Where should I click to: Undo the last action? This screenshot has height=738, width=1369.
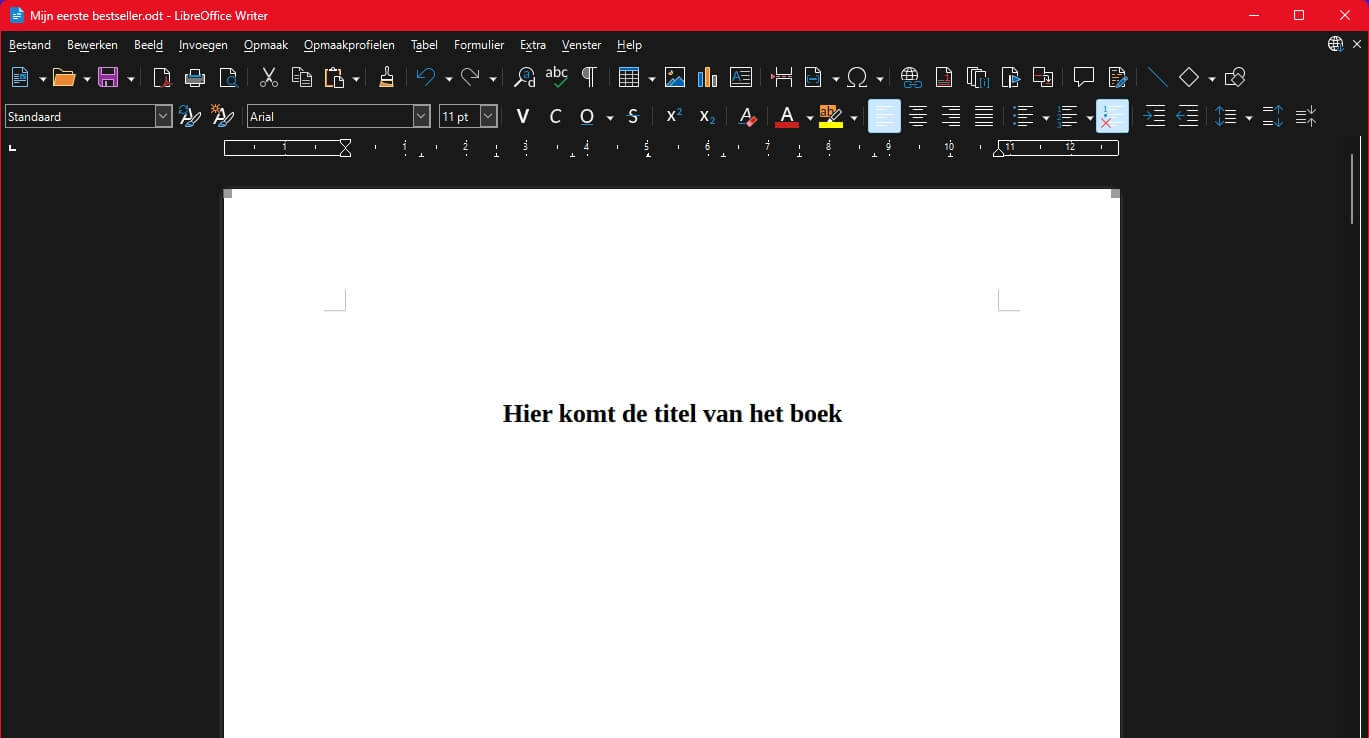(426, 77)
